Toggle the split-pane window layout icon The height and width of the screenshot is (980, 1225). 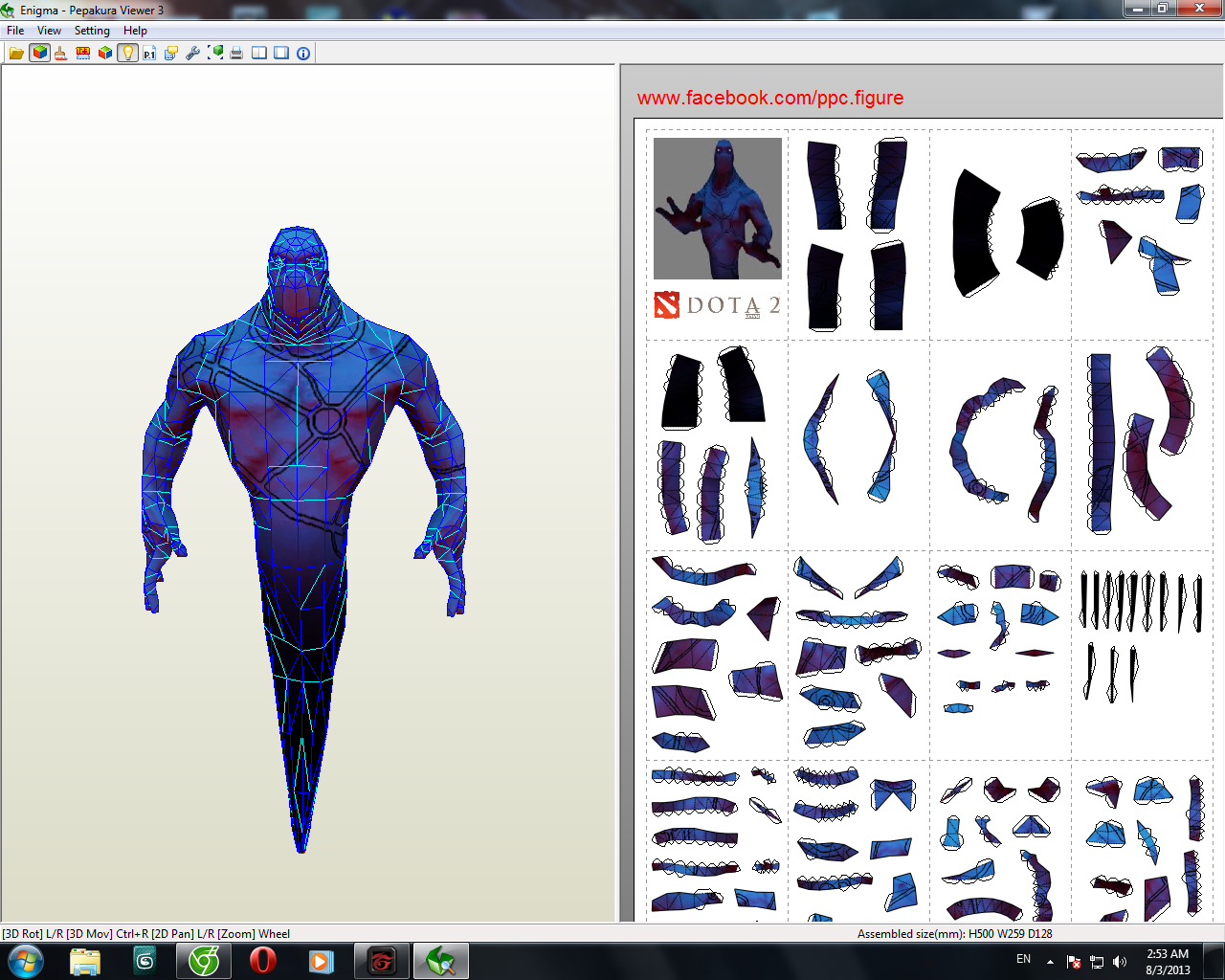coord(258,53)
